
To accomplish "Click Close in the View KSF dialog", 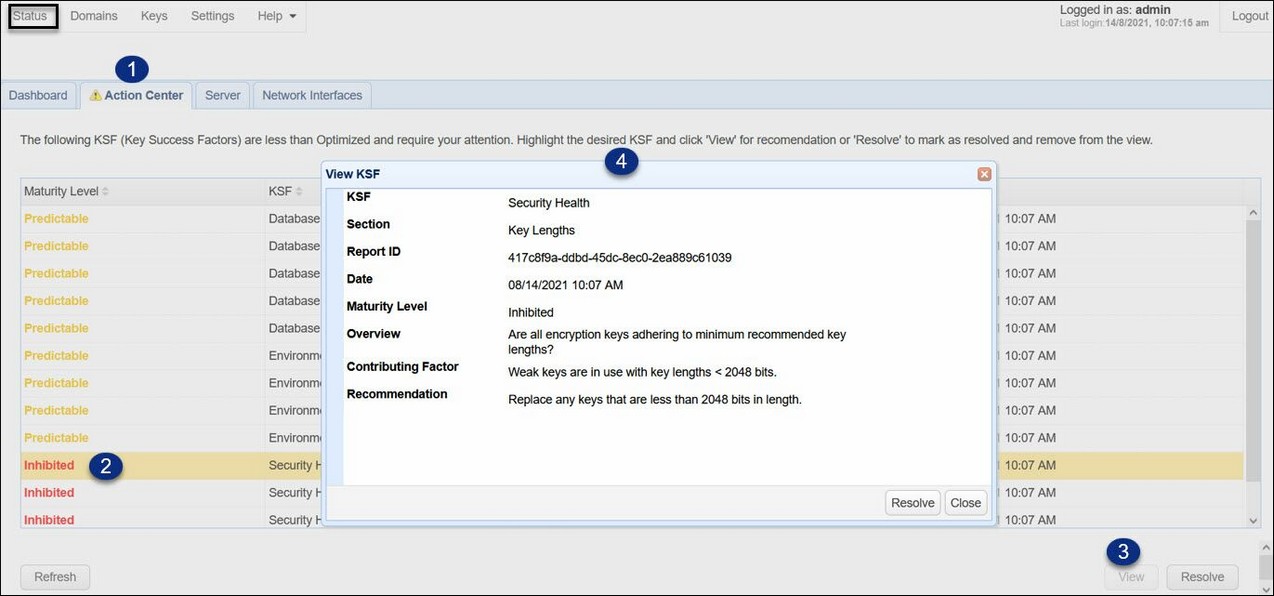I will pyautogui.click(x=966, y=503).
